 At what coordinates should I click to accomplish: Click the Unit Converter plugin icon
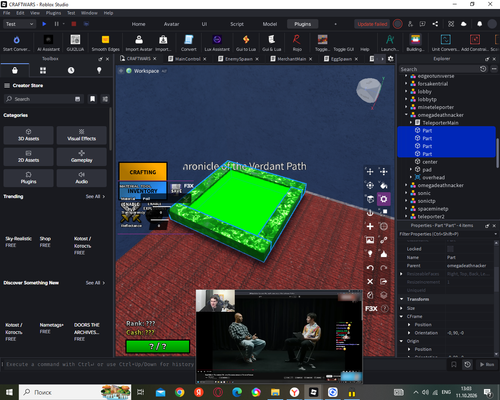tap(446, 40)
